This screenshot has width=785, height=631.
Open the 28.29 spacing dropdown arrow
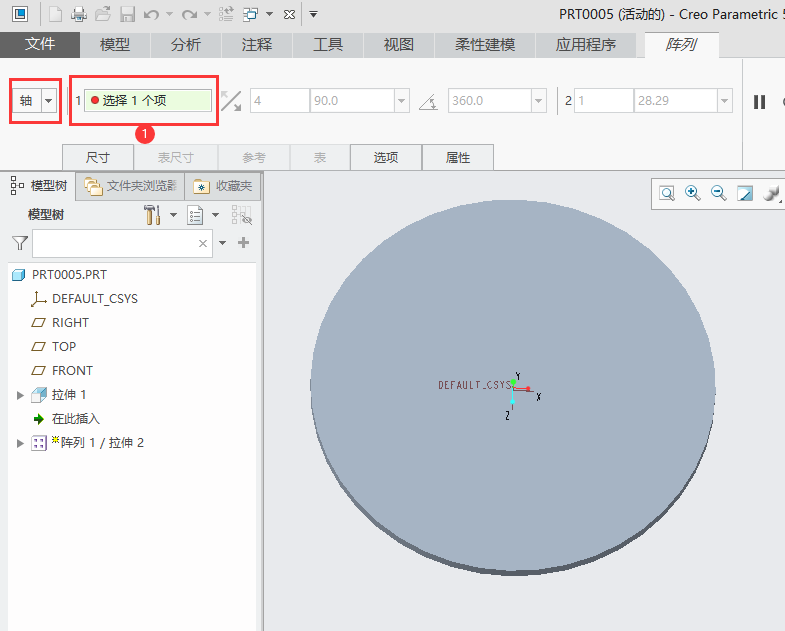tap(724, 101)
